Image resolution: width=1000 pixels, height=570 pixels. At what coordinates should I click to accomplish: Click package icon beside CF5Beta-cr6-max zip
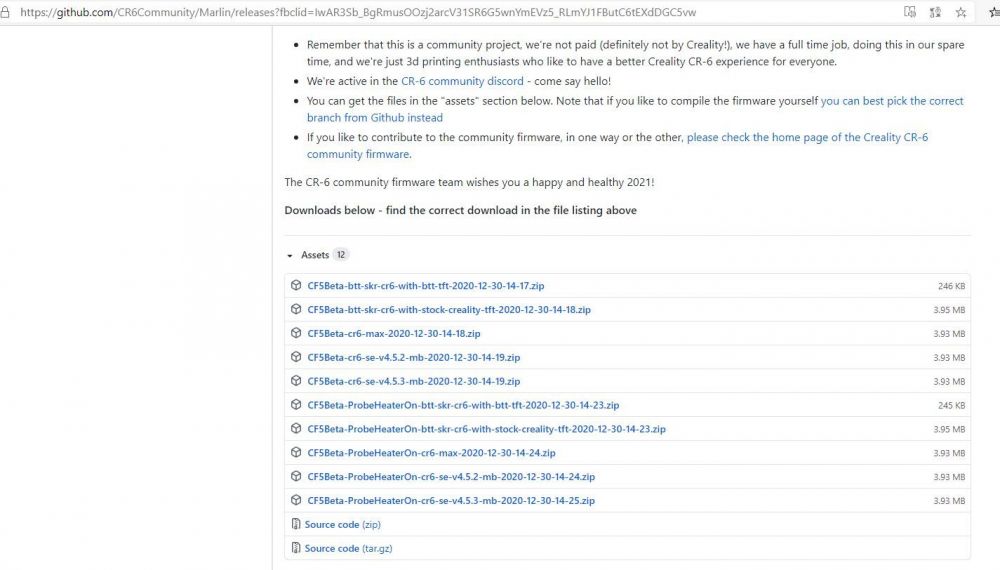pyautogui.click(x=296, y=333)
